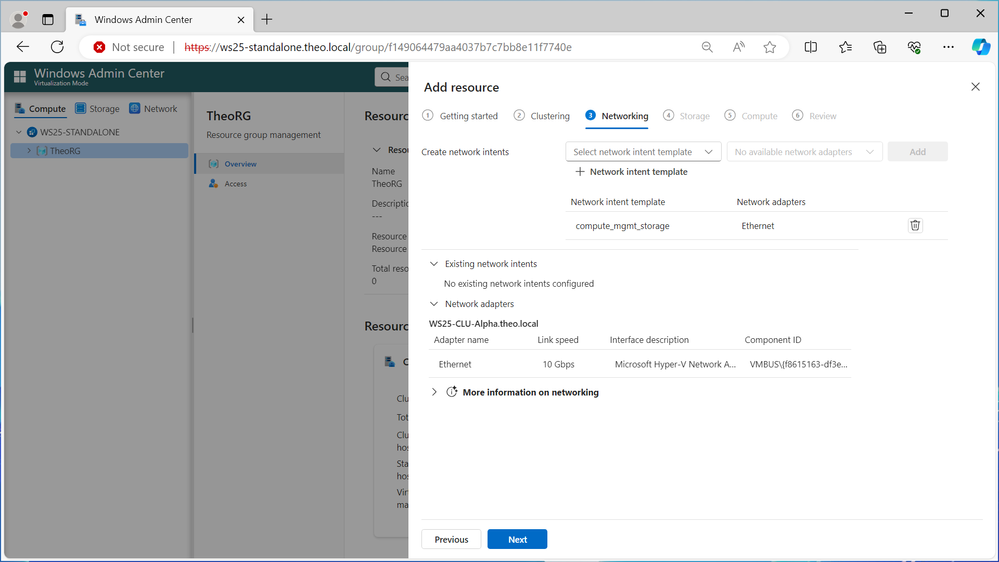The width and height of the screenshot is (999, 562).
Task: Click the Link speed column header
Action: [x=557, y=340]
